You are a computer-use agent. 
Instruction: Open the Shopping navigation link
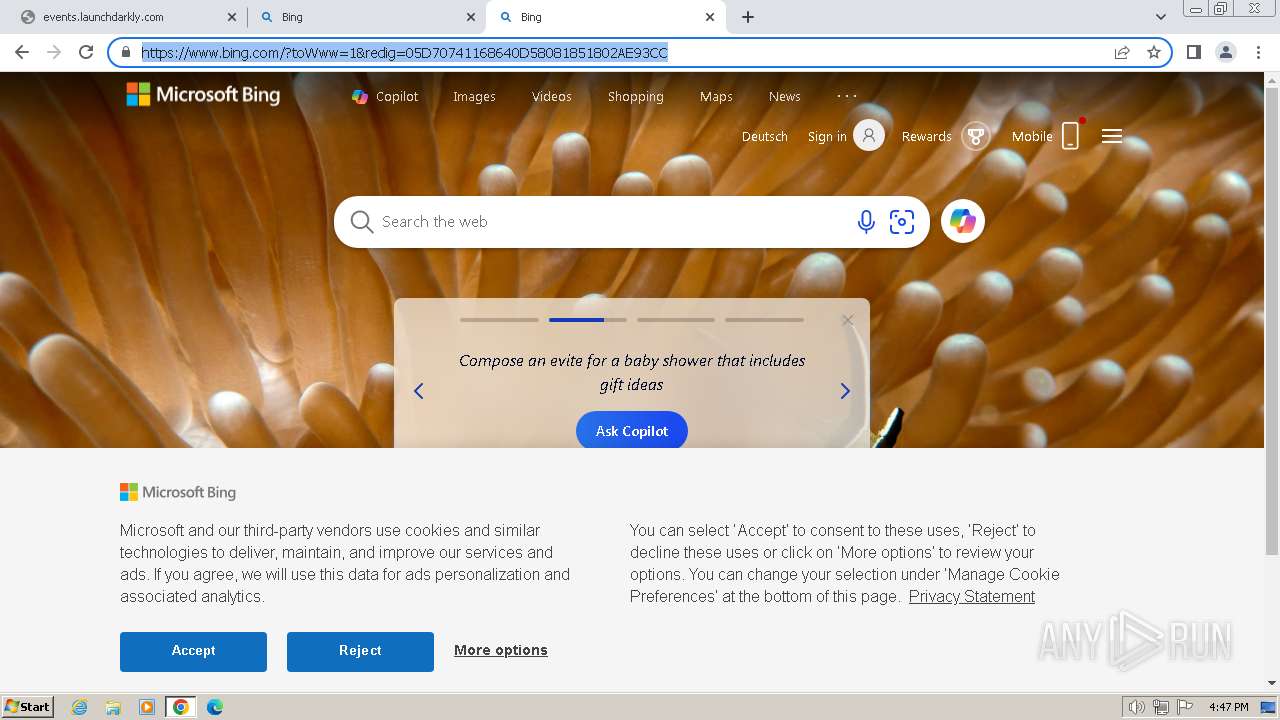click(x=636, y=96)
